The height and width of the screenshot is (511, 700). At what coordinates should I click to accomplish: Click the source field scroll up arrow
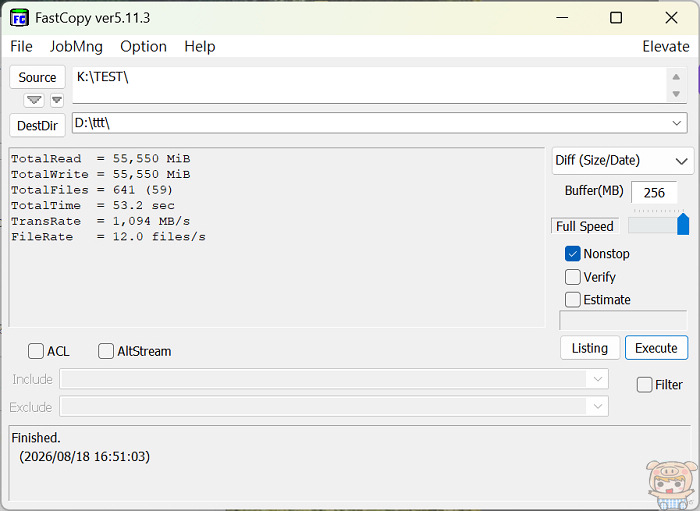click(676, 77)
